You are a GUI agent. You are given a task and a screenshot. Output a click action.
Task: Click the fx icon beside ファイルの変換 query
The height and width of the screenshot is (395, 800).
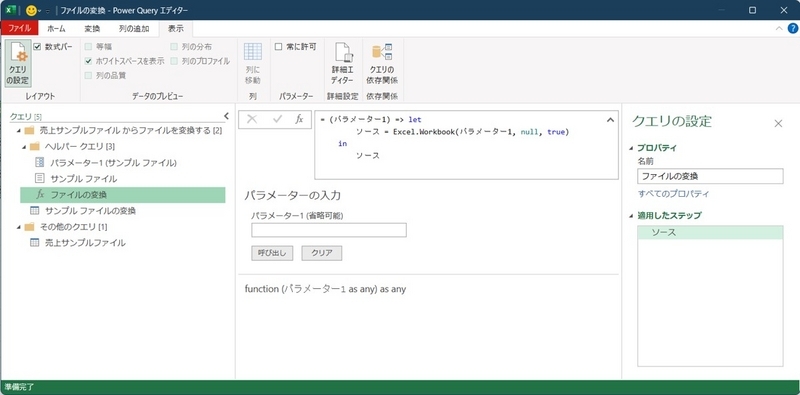[x=40, y=194]
